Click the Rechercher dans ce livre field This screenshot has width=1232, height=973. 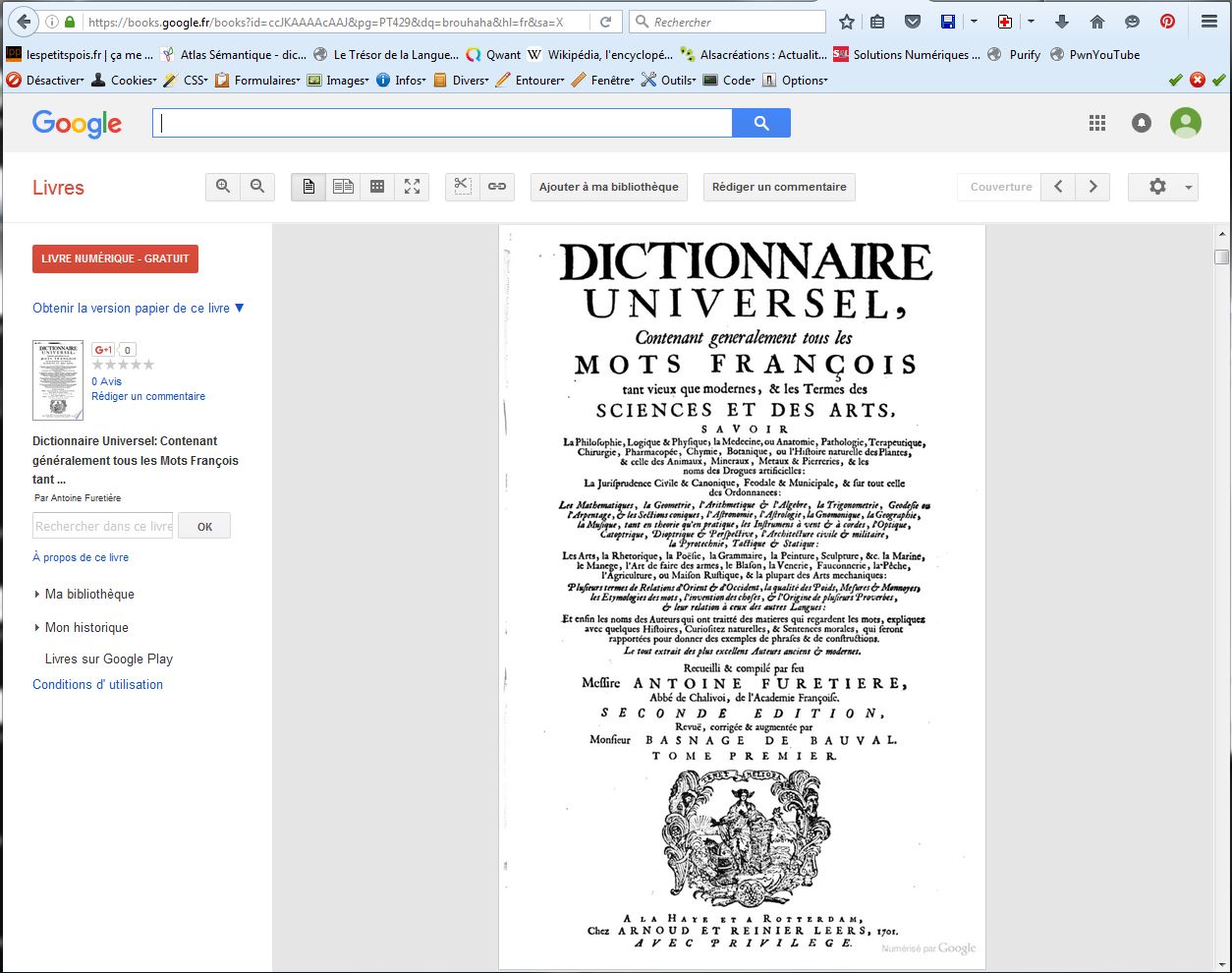tap(103, 526)
